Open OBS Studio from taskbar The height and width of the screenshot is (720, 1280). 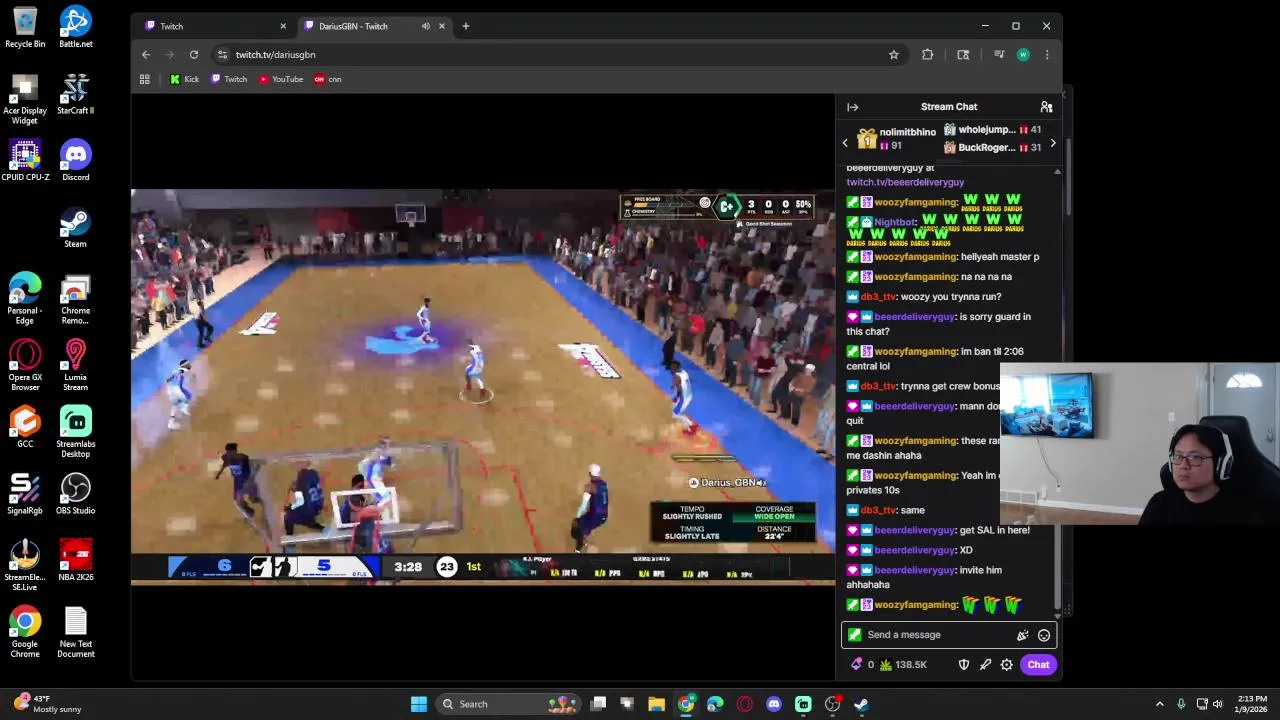(x=832, y=704)
